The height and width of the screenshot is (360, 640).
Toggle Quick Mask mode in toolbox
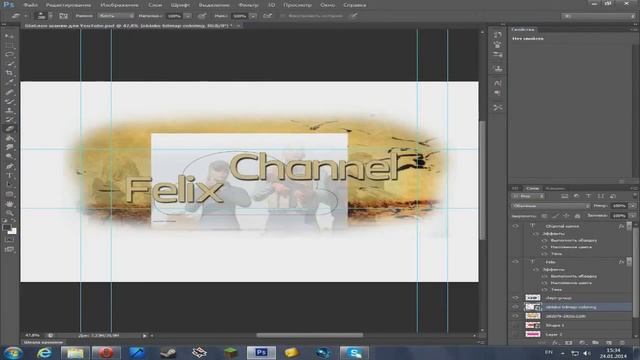tap(9, 240)
